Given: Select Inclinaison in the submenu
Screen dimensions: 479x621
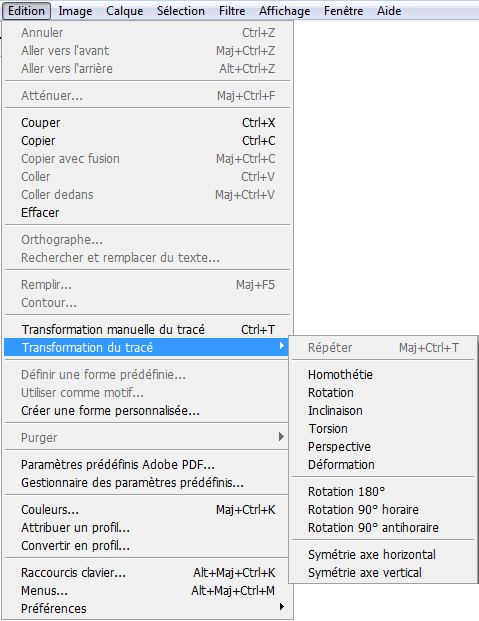Looking at the screenshot, I should click(383, 411).
